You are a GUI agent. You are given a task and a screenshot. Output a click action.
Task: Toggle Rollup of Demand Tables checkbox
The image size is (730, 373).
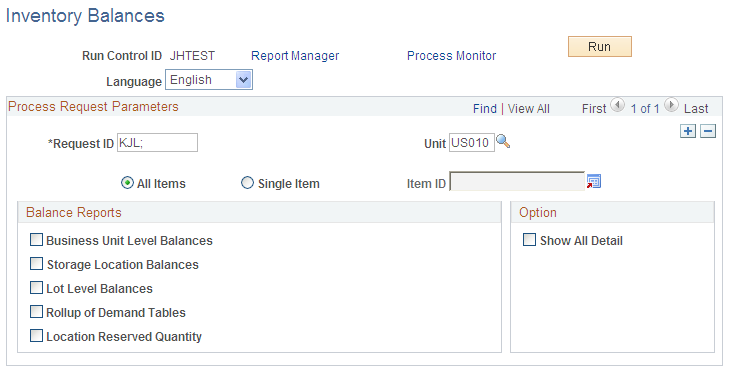36,312
